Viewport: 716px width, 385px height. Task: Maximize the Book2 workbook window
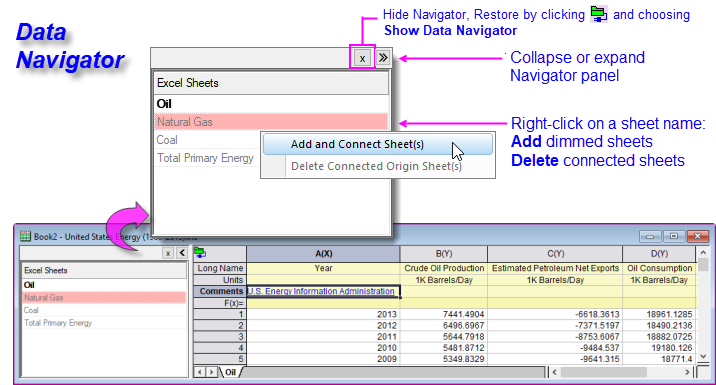click(674, 236)
